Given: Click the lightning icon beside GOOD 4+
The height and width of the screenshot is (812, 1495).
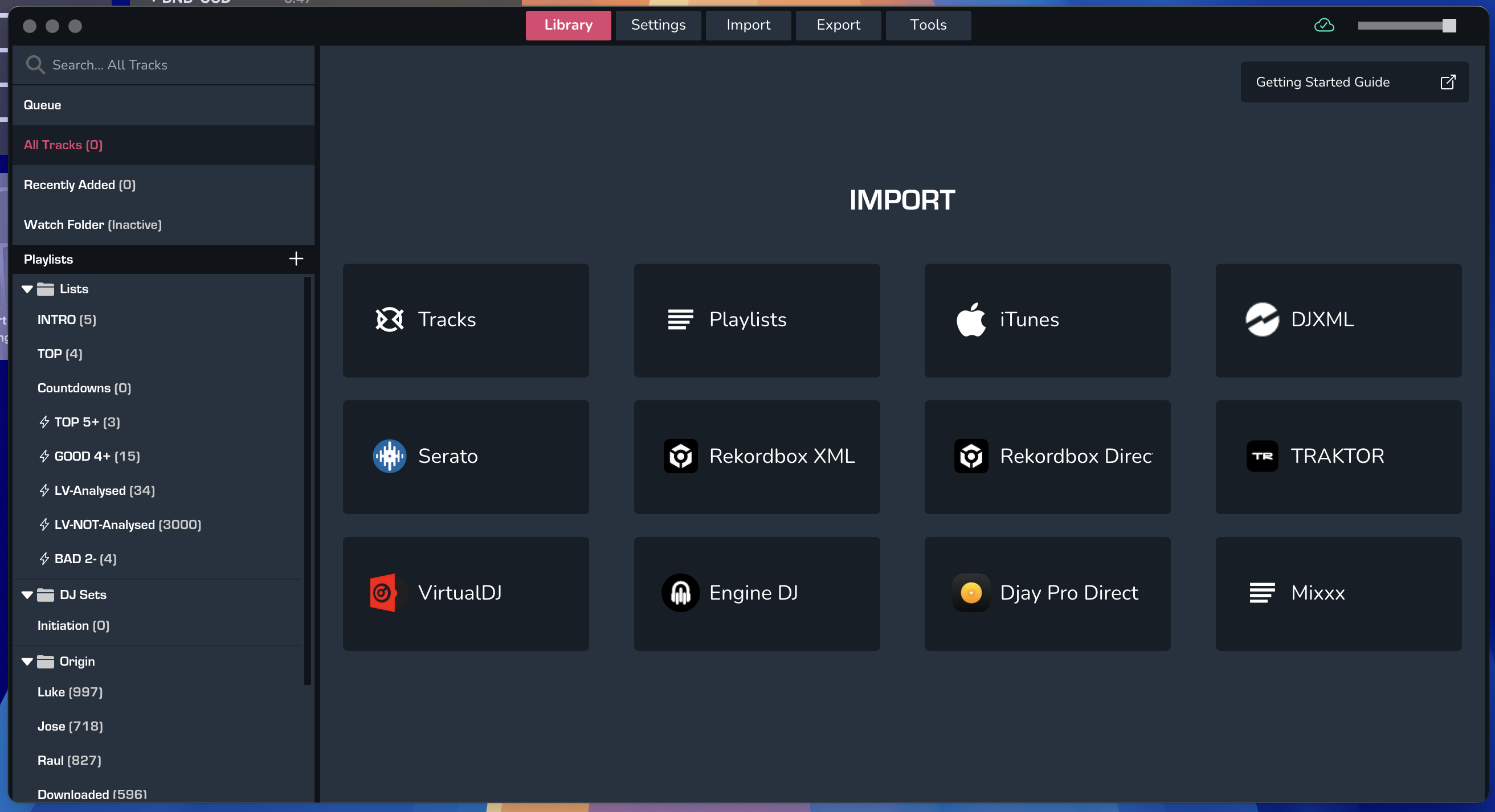Looking at the screenshot, I should point(44,457).
